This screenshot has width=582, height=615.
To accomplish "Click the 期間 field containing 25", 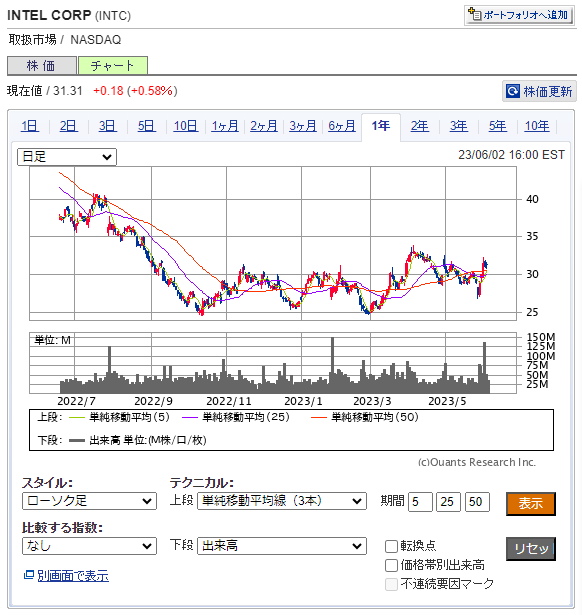I will click(x=449, y=502).
